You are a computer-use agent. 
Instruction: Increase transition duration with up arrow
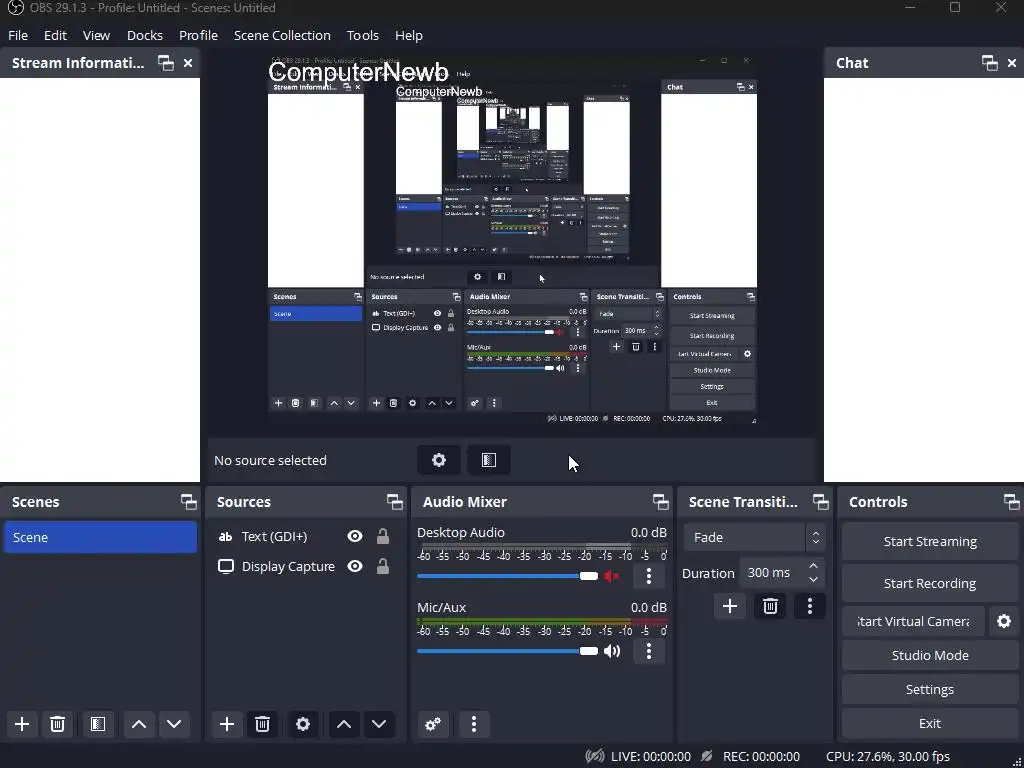[813, 566]
